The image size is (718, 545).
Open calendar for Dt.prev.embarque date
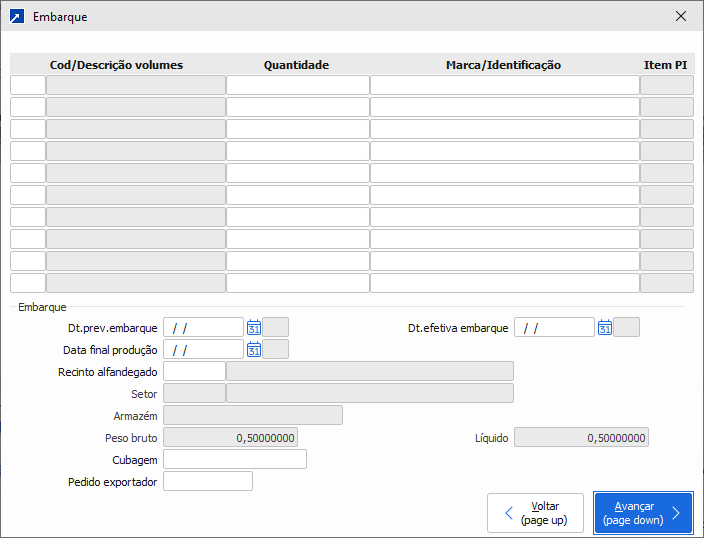(254, 328)
